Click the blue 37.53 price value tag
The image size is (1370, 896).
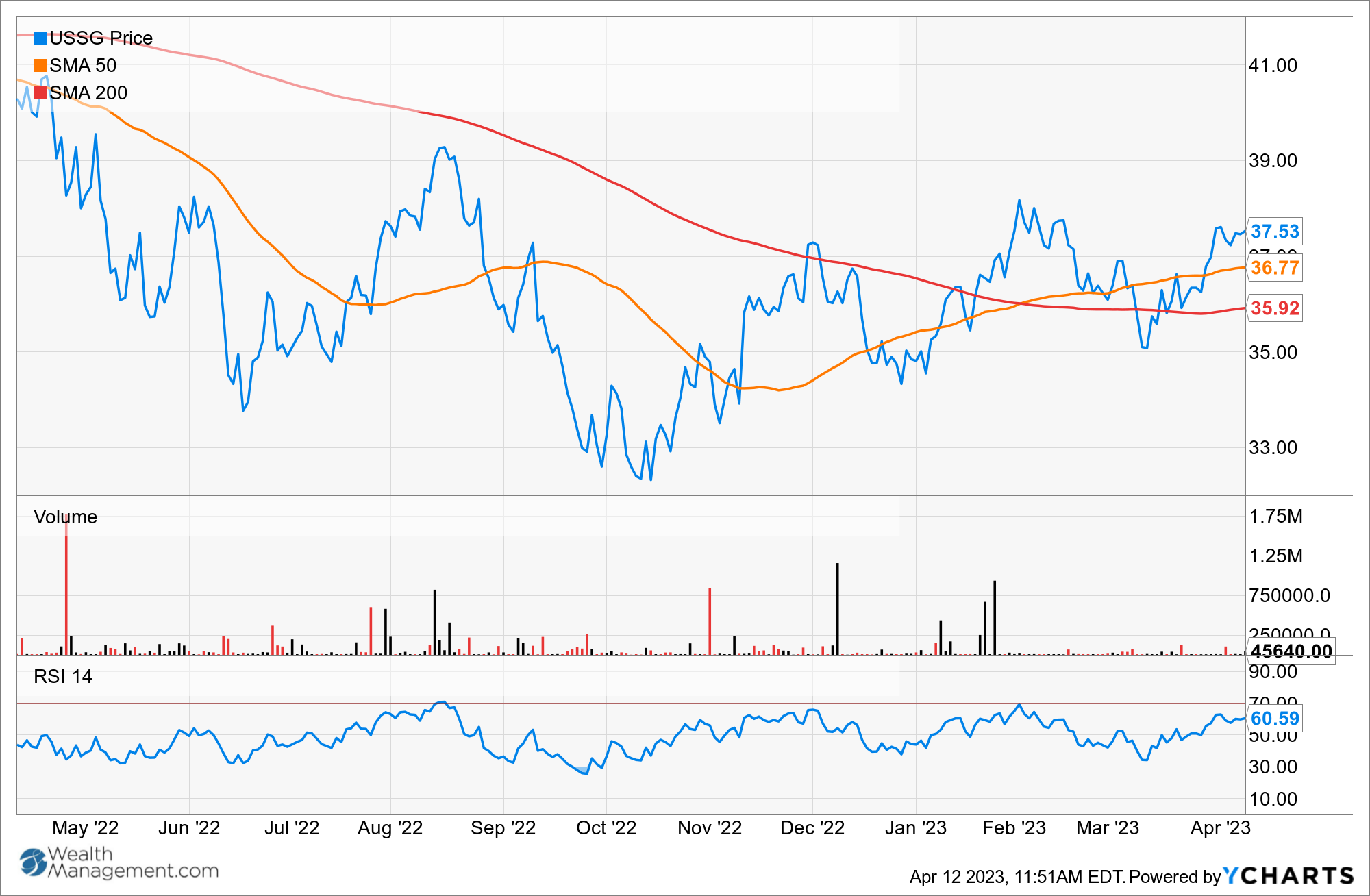point(1274,232)
